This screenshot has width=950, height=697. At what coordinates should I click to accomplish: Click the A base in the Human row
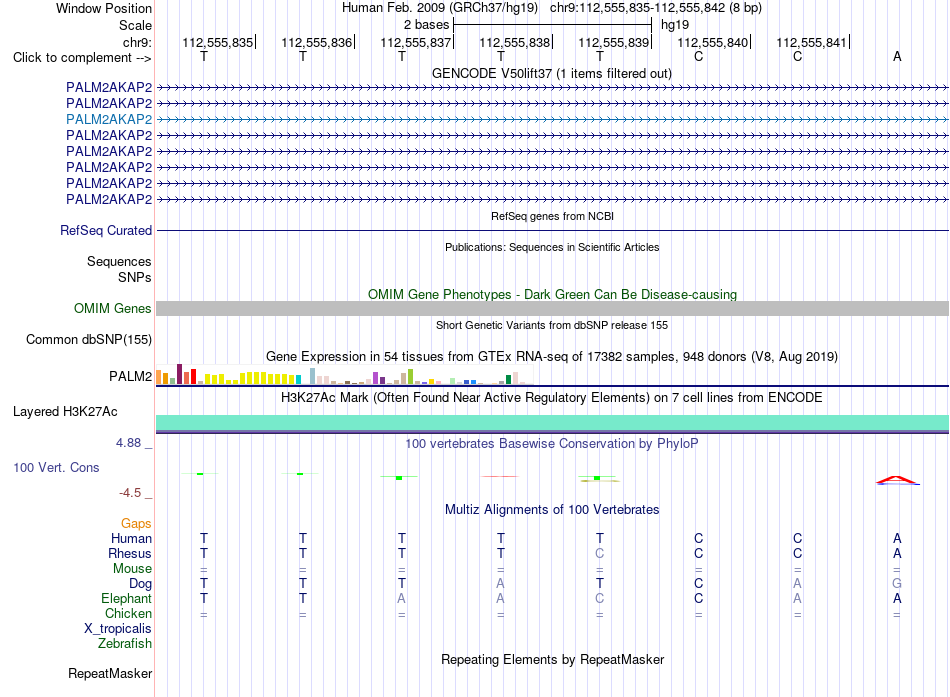pos(897,538)
